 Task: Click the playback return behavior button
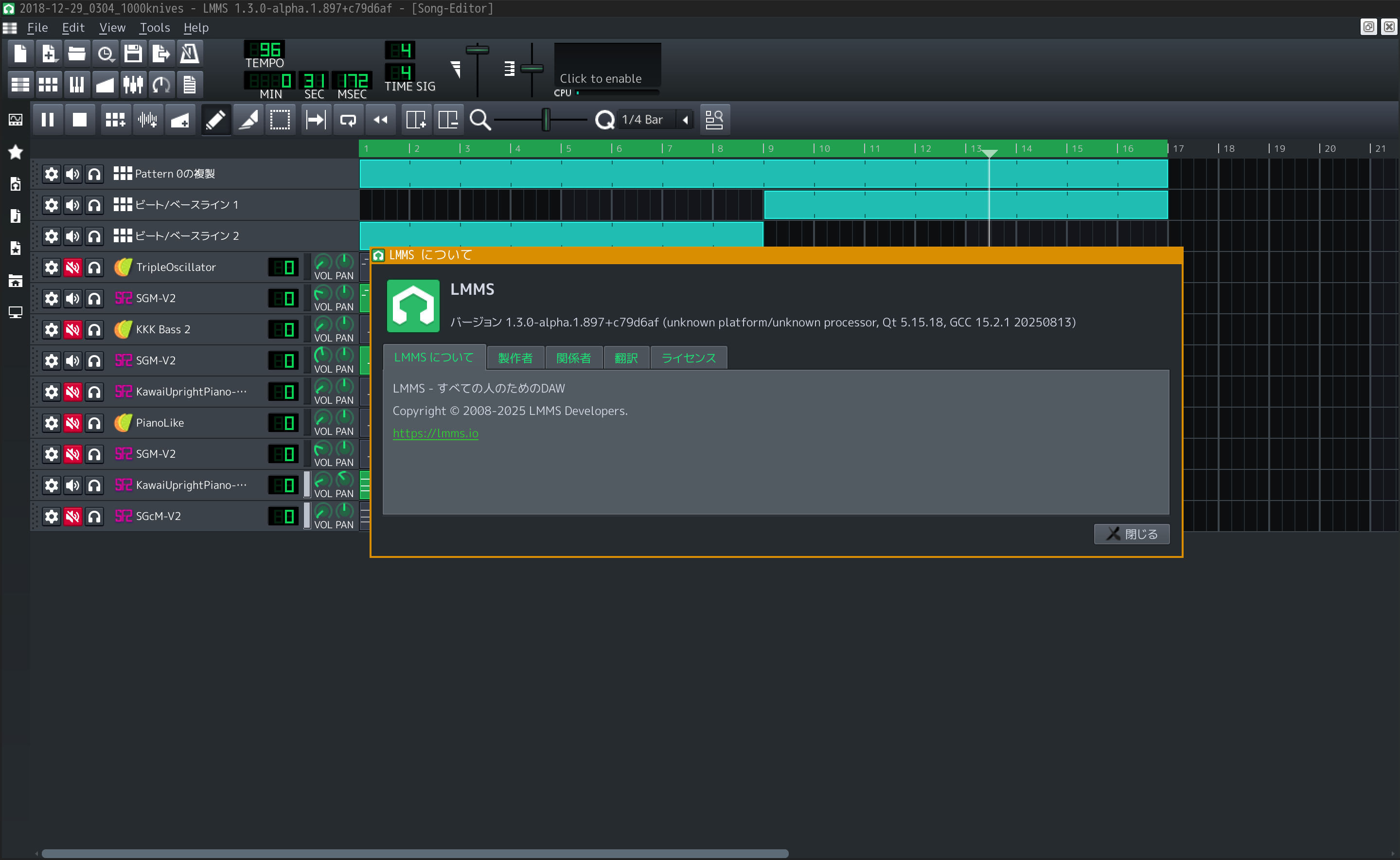(x=380, y=120)
